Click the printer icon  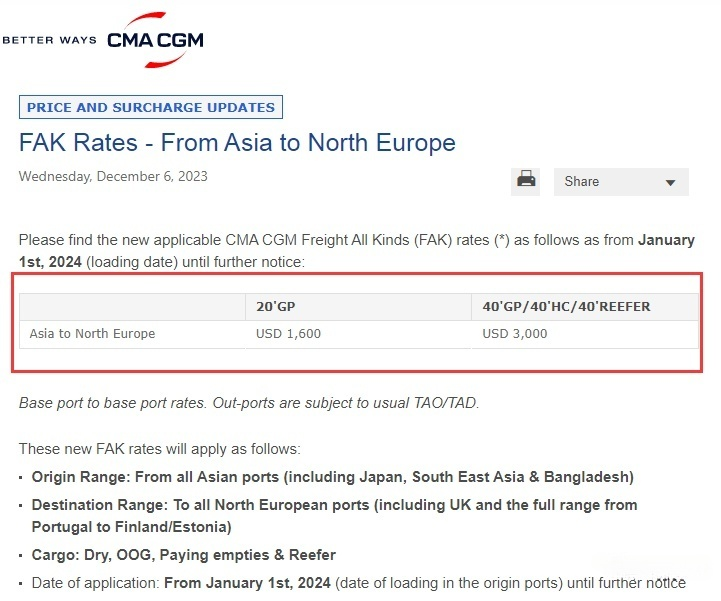click(x=526, y=180)
